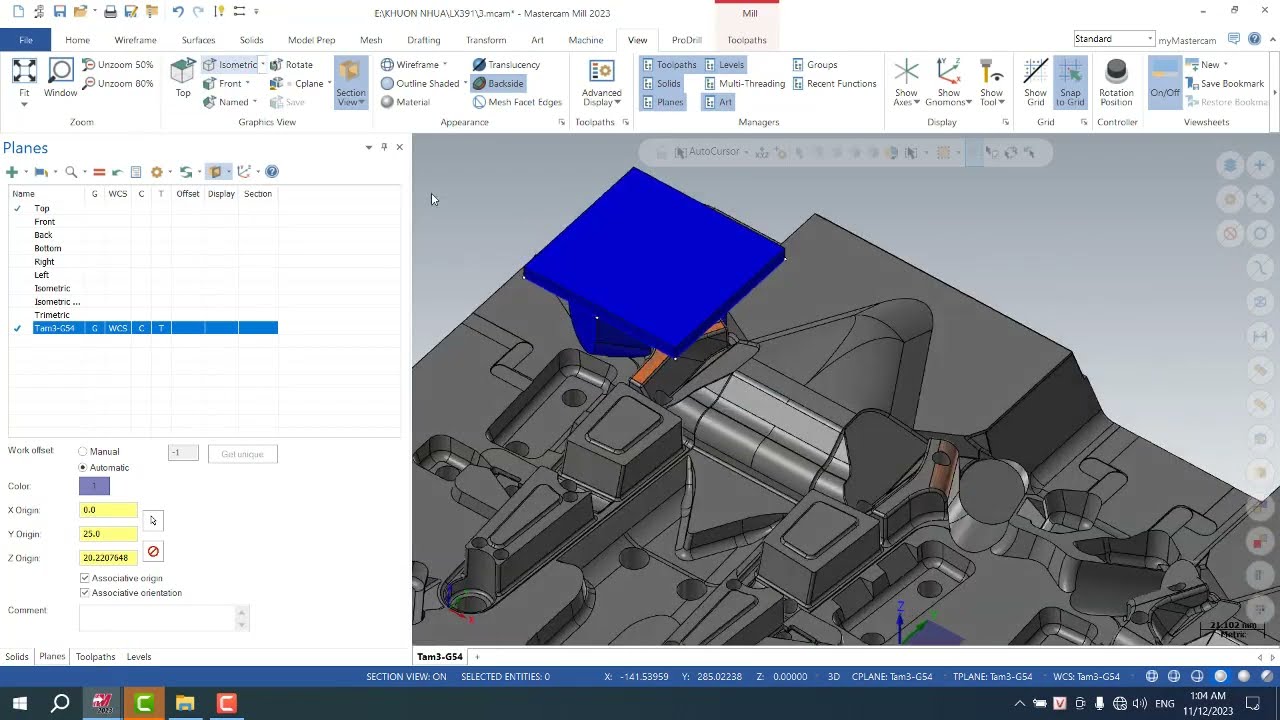Toggle the Art manager panel

click(718, 102)
